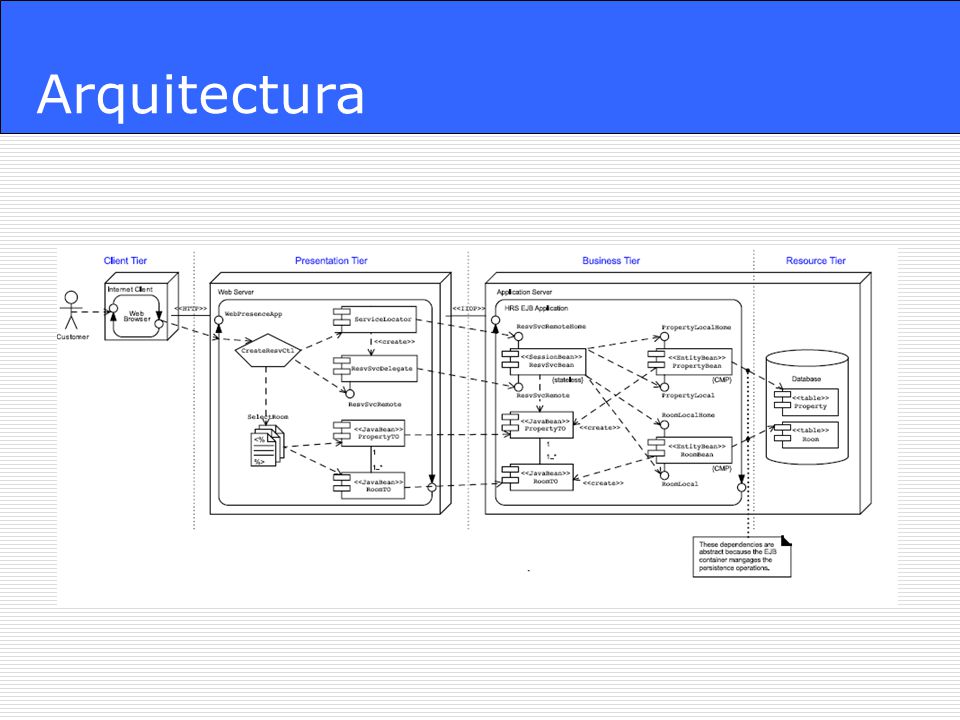Viewport: 960px width, 720px height.
Task: Click the WebPresenceApp label
Action: (253, 313)
